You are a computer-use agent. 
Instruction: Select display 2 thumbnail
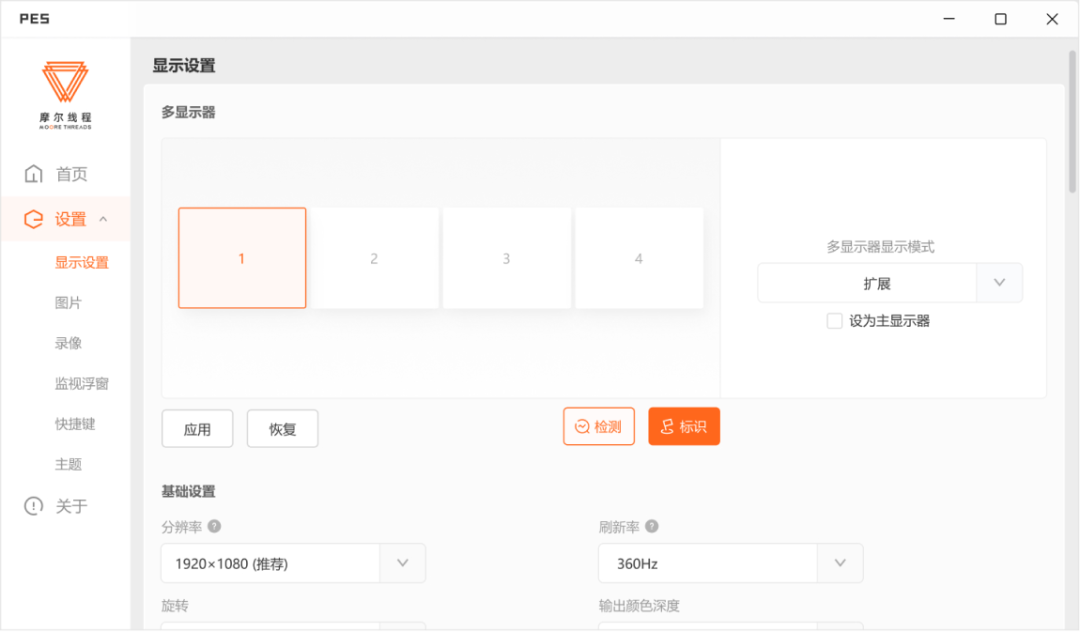tap(374, 258)
